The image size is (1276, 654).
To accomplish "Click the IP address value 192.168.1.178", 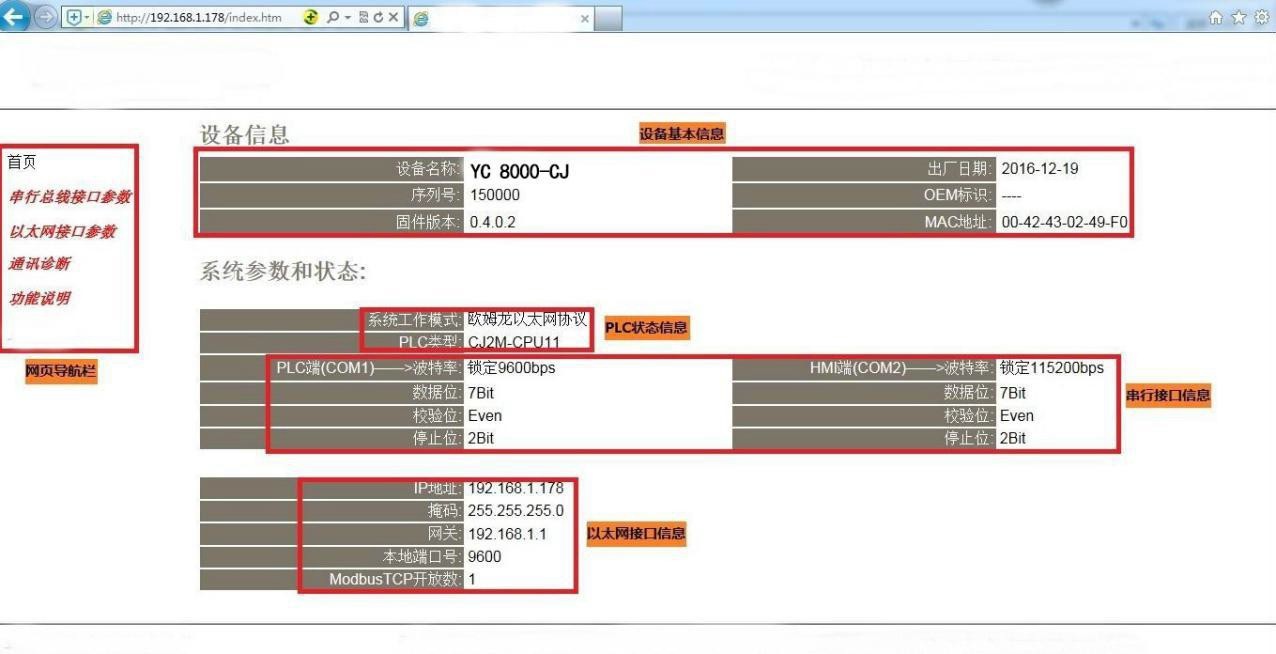I will point(516,488).
